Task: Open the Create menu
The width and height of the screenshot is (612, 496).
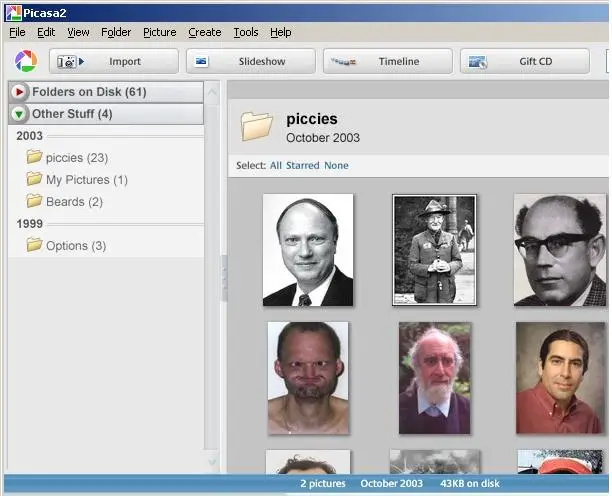Action: (205, 32)
